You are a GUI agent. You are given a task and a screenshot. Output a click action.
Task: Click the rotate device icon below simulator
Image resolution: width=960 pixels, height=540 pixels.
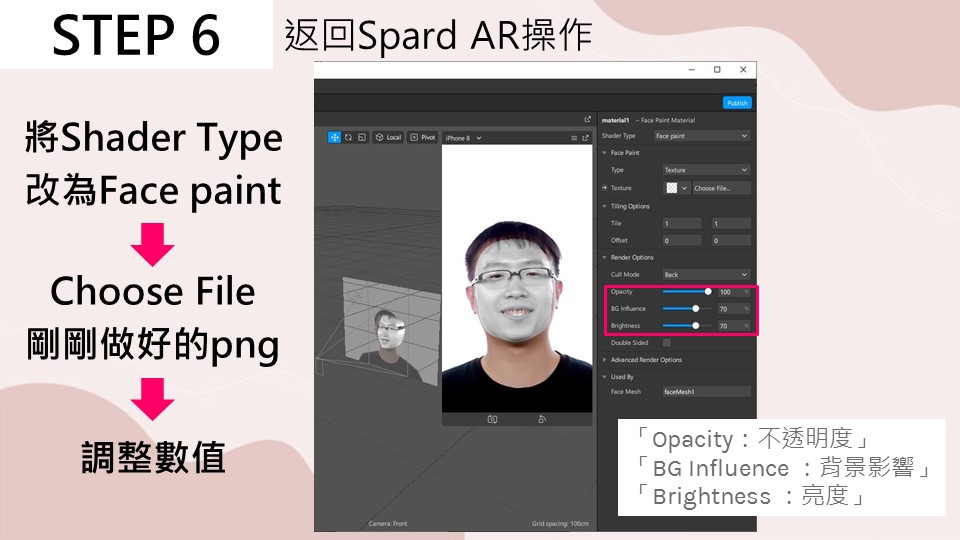(542, 419)
